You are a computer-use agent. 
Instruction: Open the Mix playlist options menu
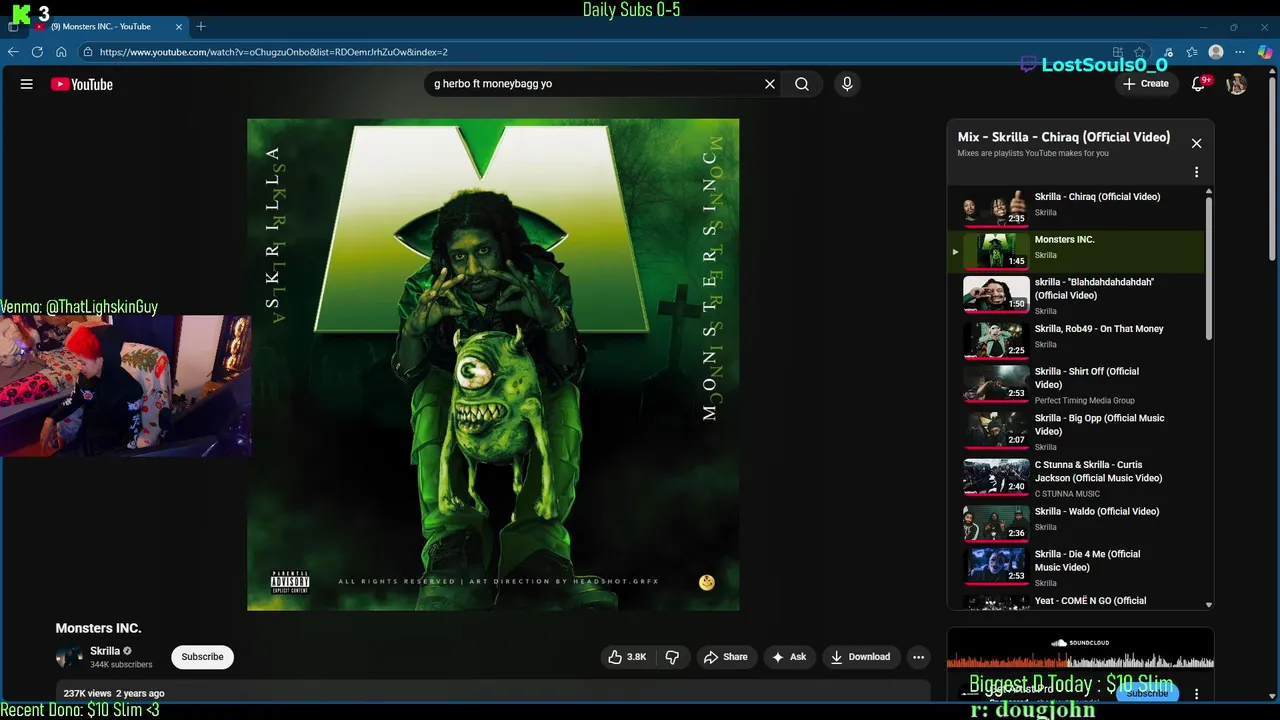click(x=1196, y=172)
